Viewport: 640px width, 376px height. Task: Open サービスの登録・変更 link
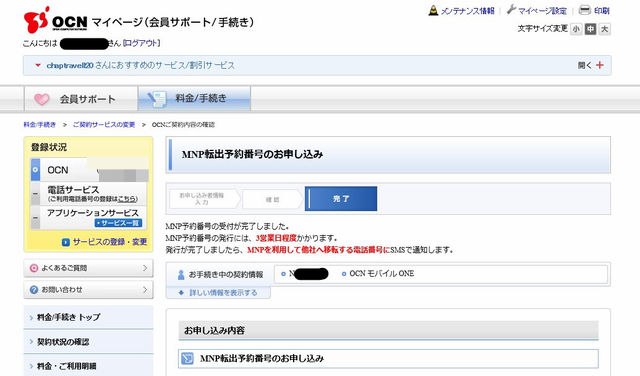(x=110, y=242)
